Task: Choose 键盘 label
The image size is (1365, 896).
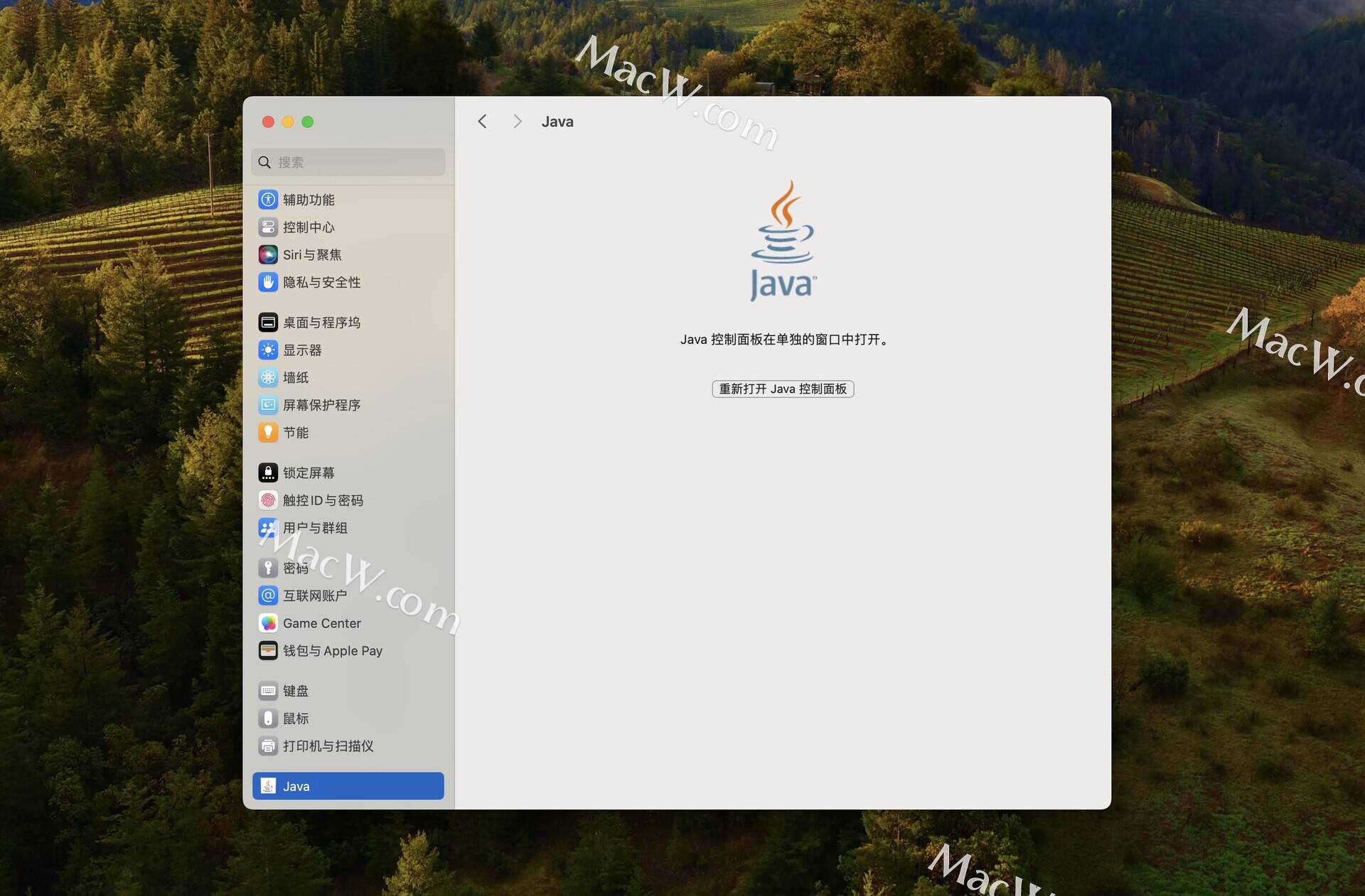Action: tap(296, 691)
